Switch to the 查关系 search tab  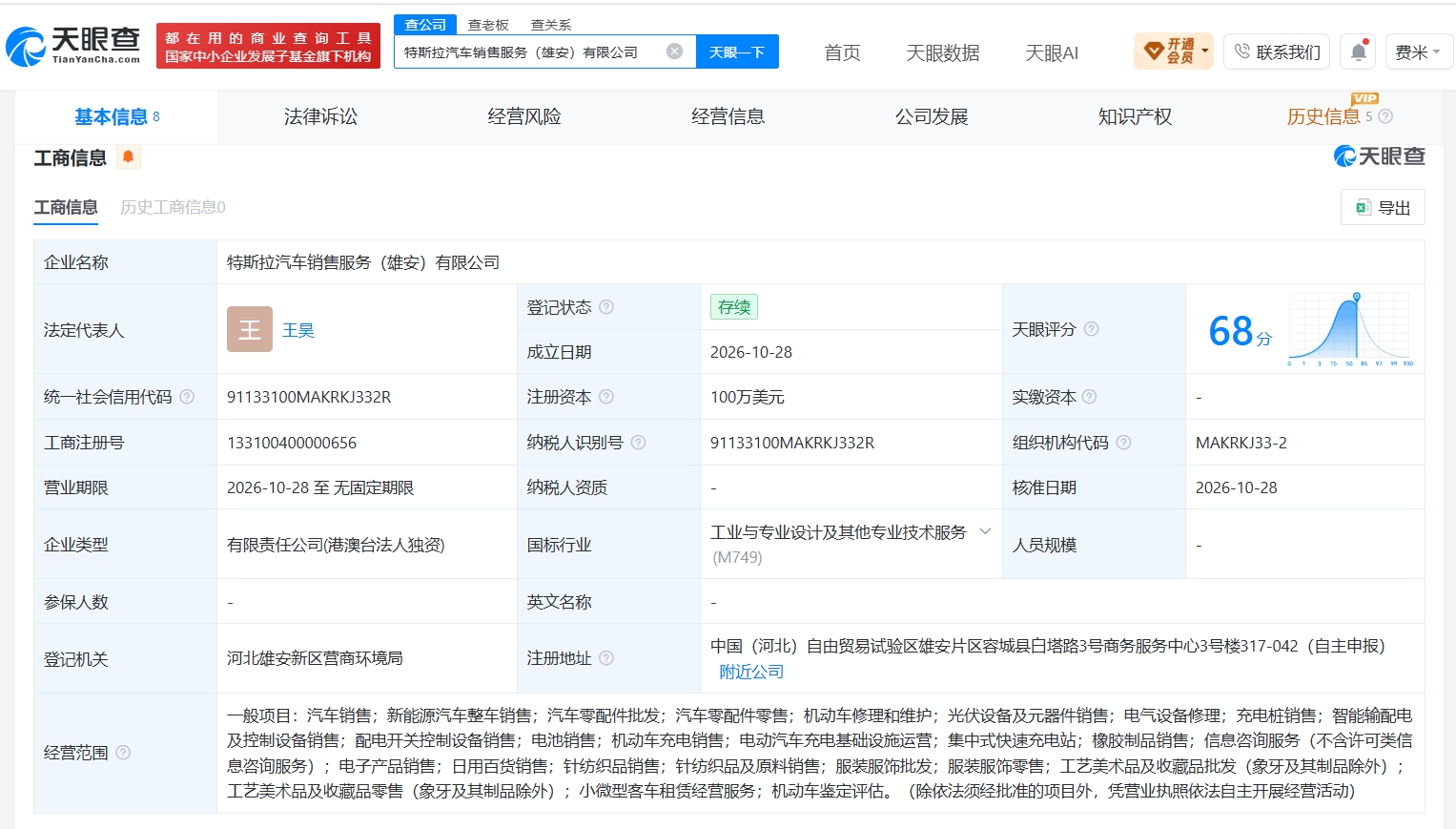(x=551, y=25)
